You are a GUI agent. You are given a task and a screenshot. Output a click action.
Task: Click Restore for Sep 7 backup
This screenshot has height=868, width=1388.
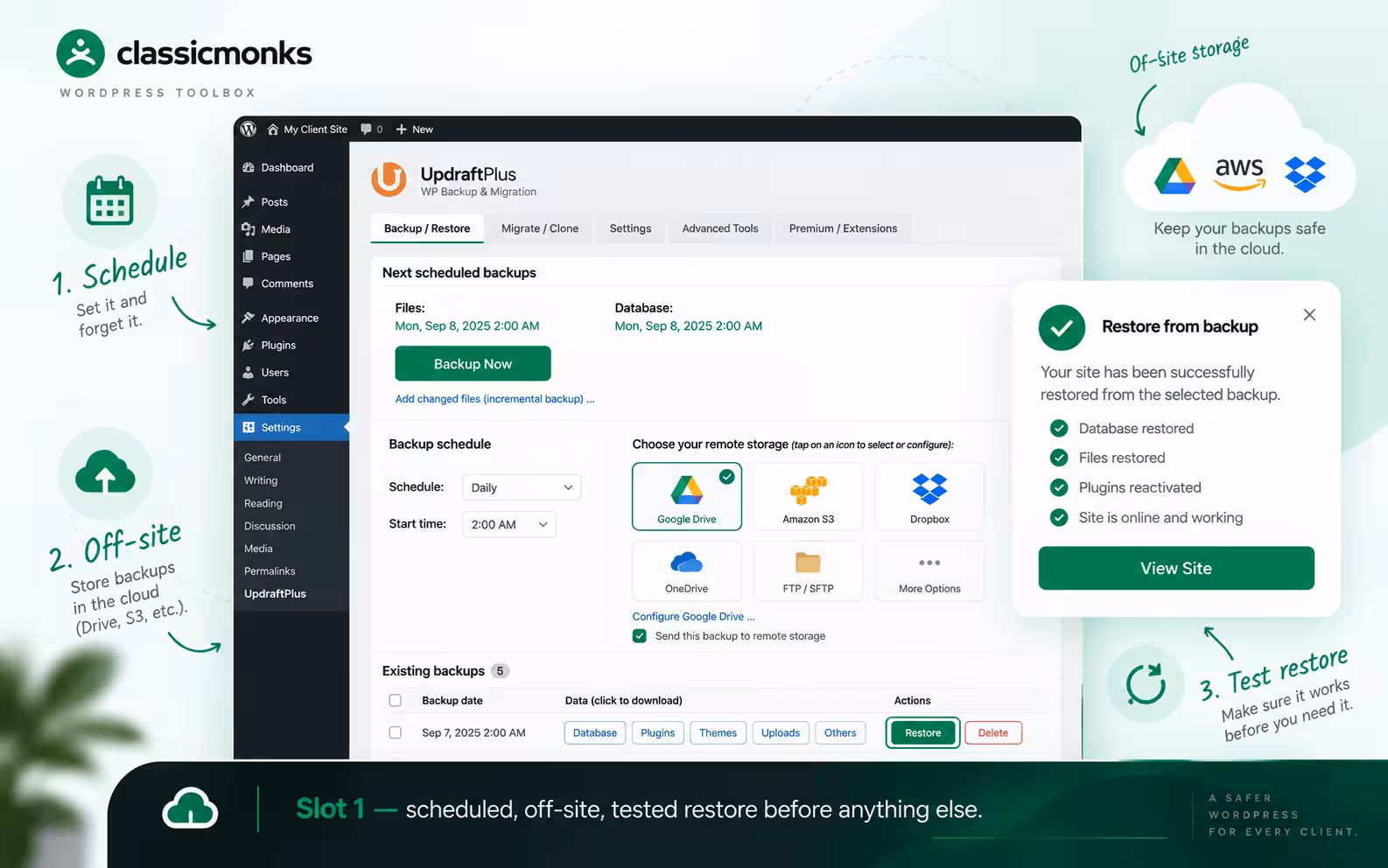tap(923, 732)
